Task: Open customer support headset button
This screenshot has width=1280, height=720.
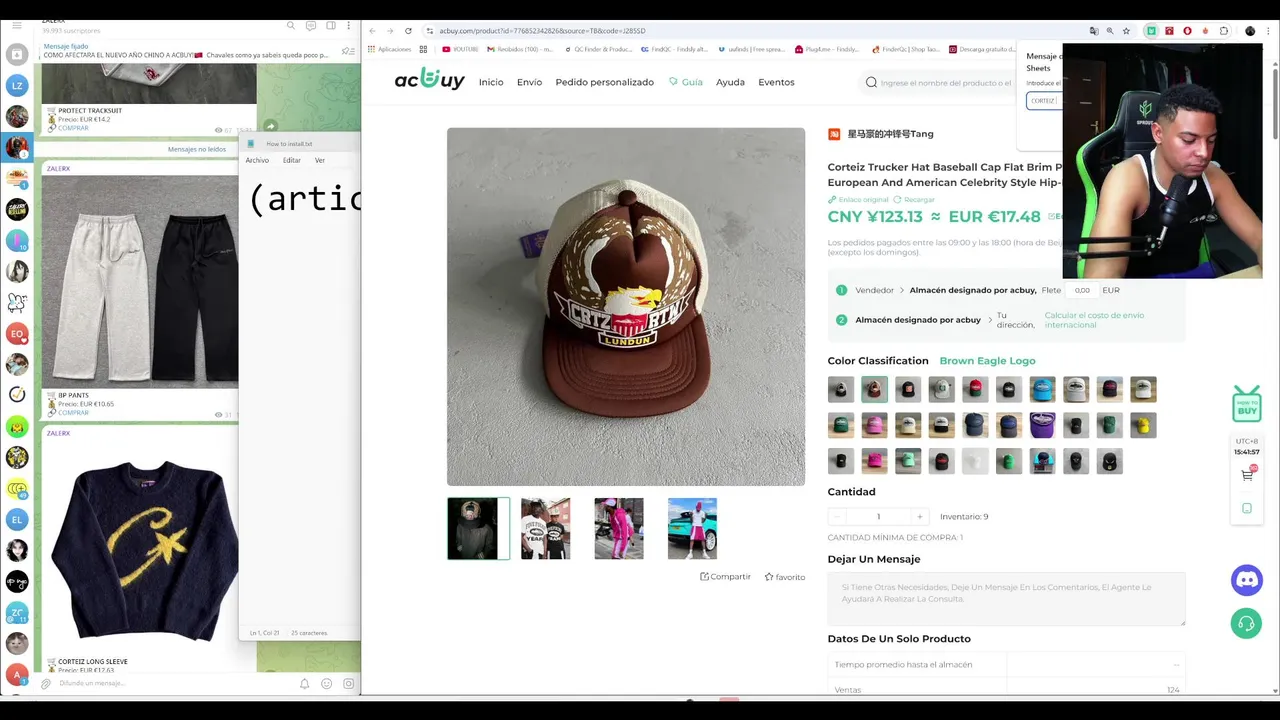Action: pos(1246,624)
